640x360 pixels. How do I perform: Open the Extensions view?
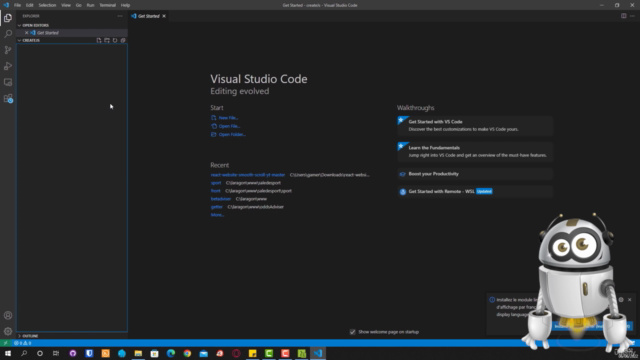point(8,98)
